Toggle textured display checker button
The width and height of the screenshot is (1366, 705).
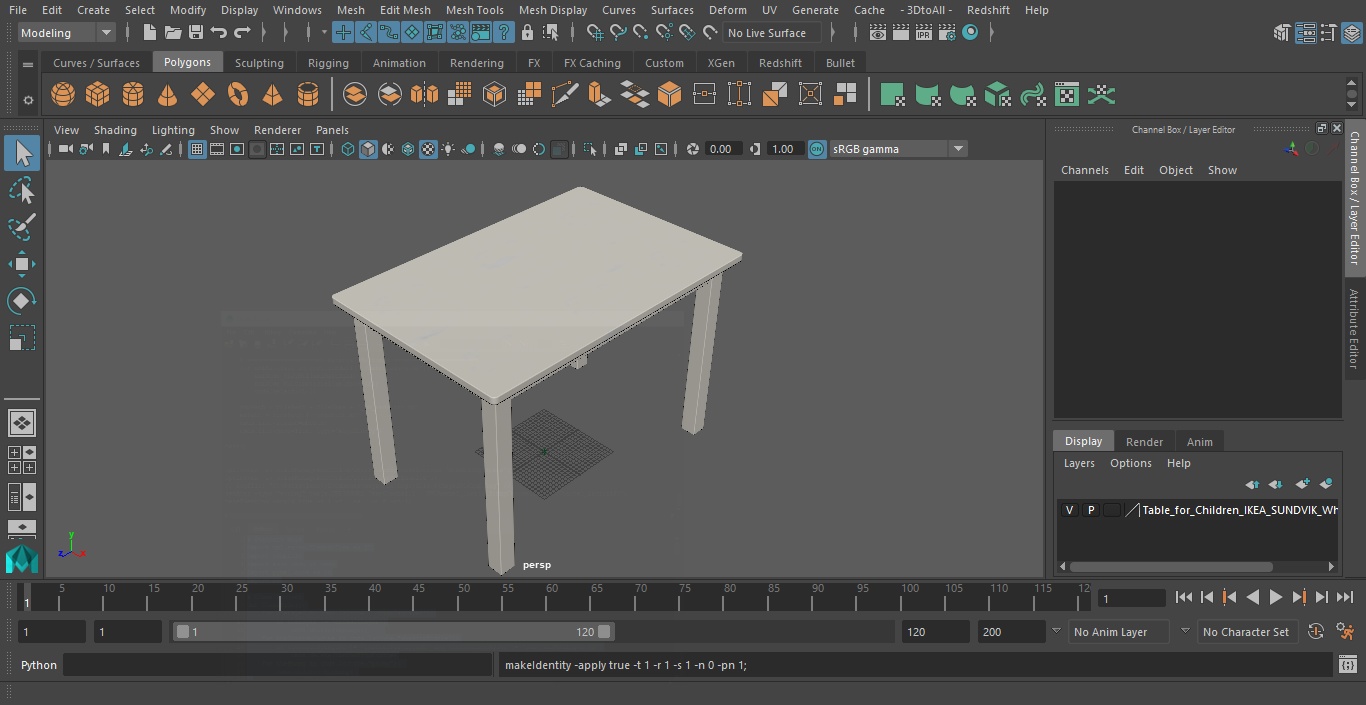pyautogui.click(x=428, y=149)
